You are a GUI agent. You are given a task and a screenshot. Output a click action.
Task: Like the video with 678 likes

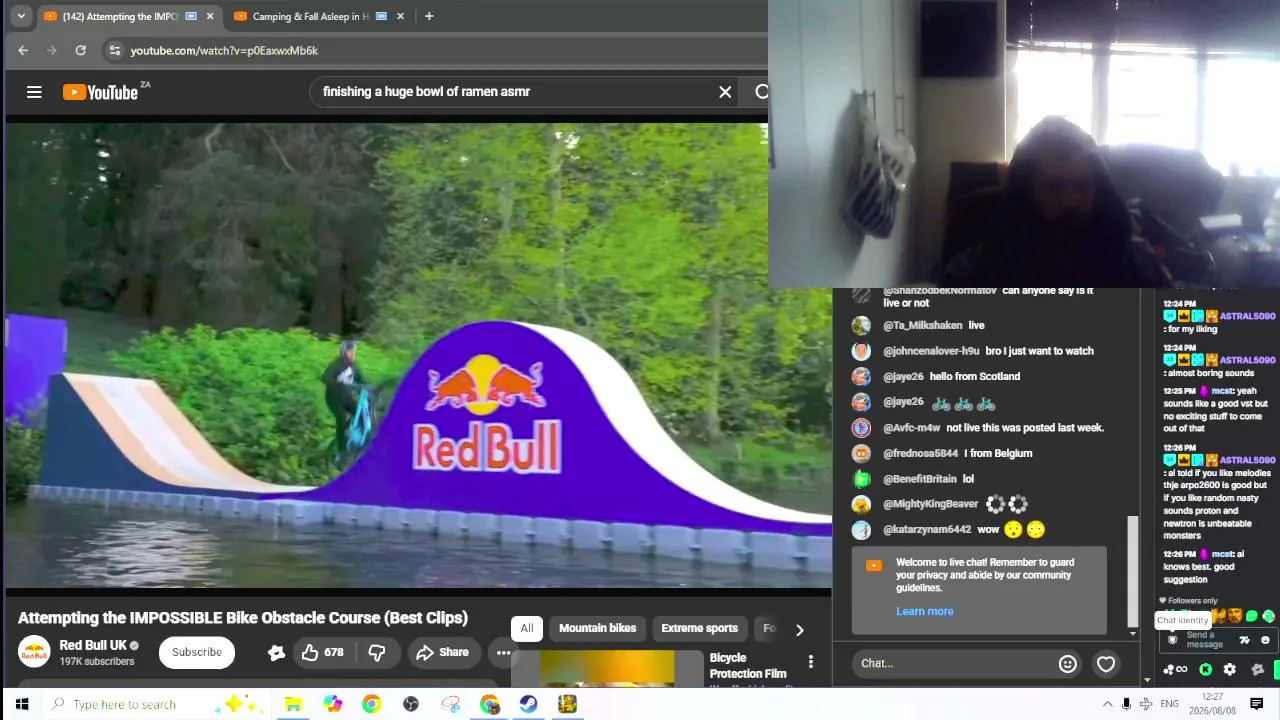coord(322,652)
